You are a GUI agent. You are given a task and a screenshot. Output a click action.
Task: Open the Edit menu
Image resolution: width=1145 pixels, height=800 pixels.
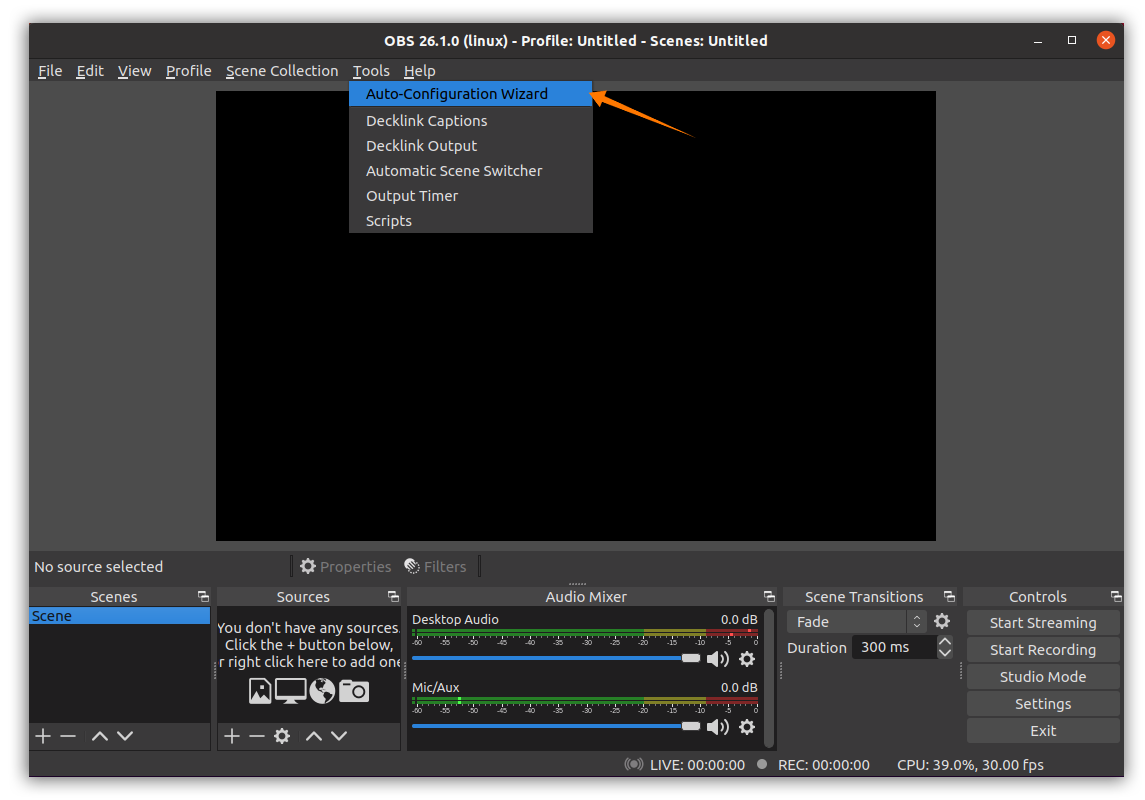[90, 71]
